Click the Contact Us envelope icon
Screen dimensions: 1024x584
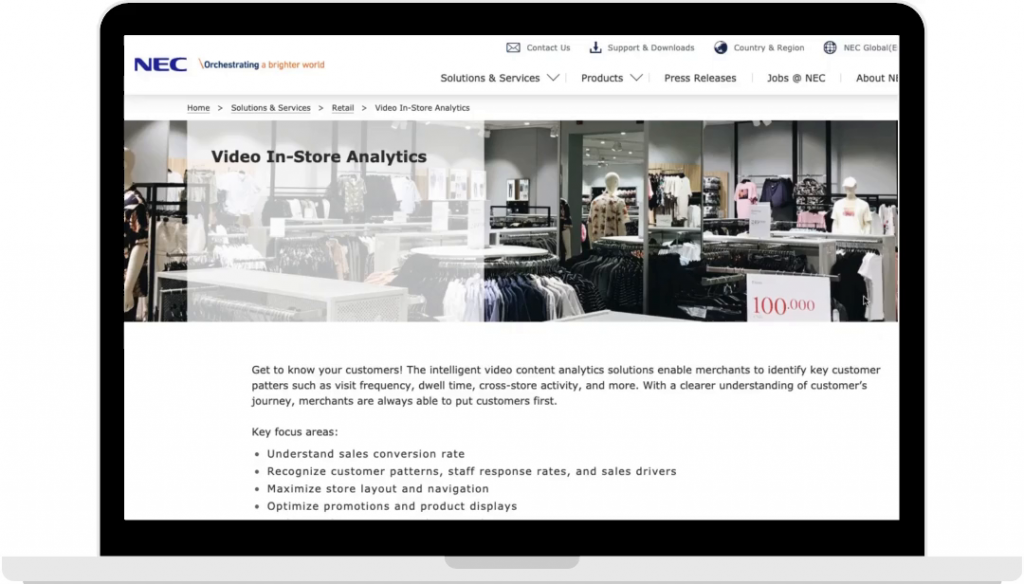pyautogui.click(x=513, y=47)
